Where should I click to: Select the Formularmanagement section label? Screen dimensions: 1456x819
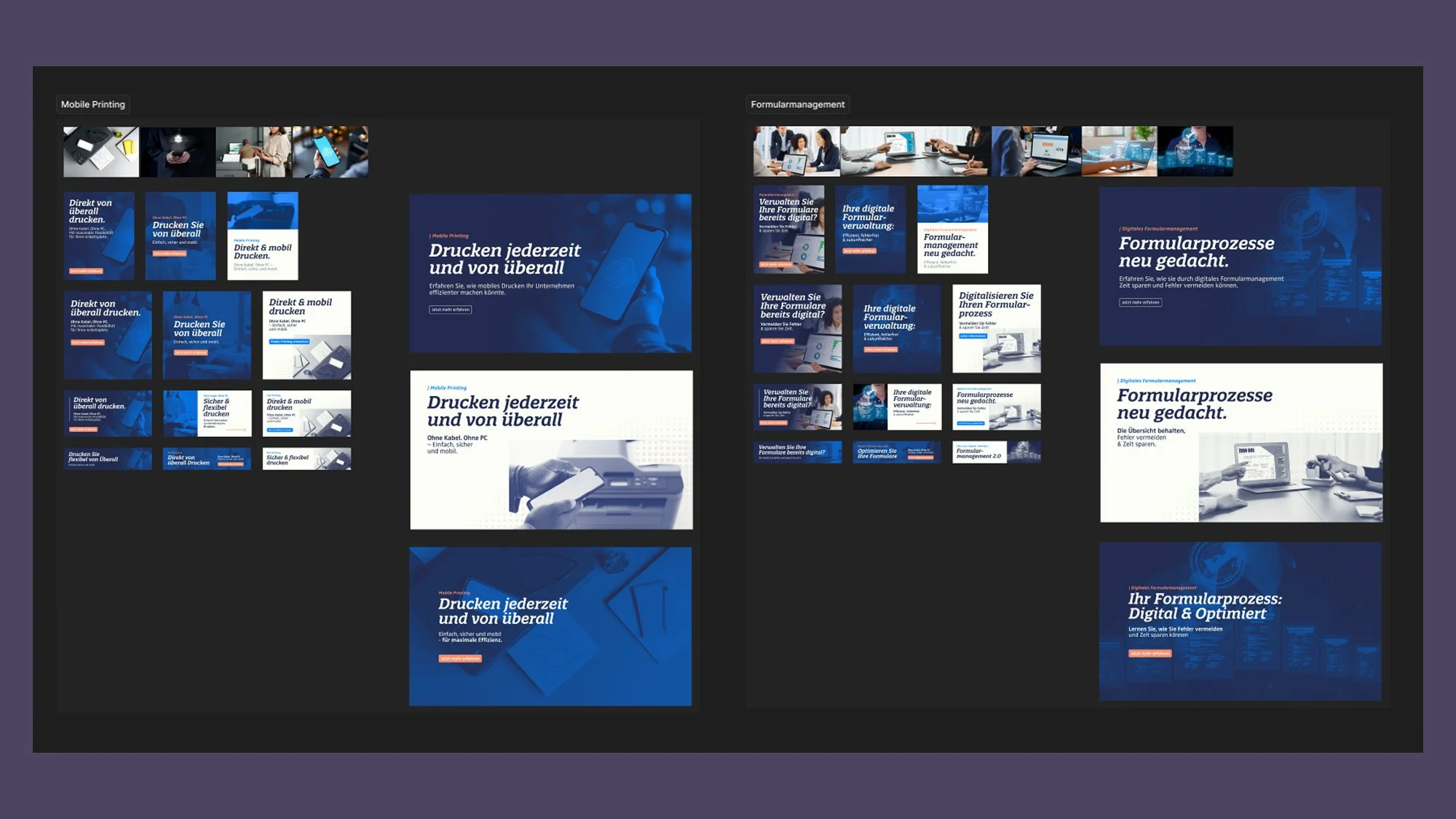coord(797,104)
